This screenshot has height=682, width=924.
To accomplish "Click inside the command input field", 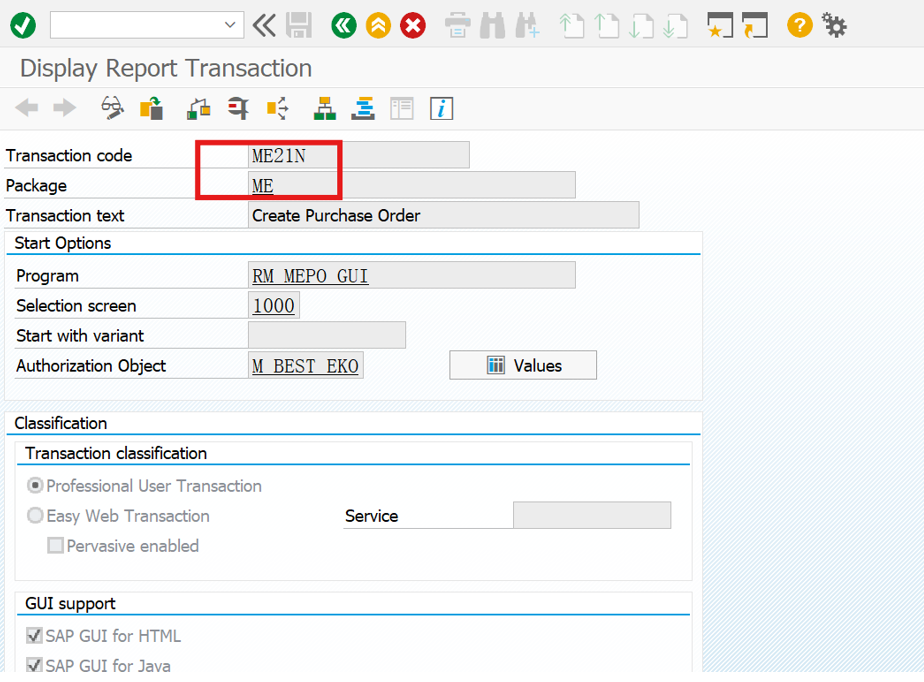I will 137,25.
